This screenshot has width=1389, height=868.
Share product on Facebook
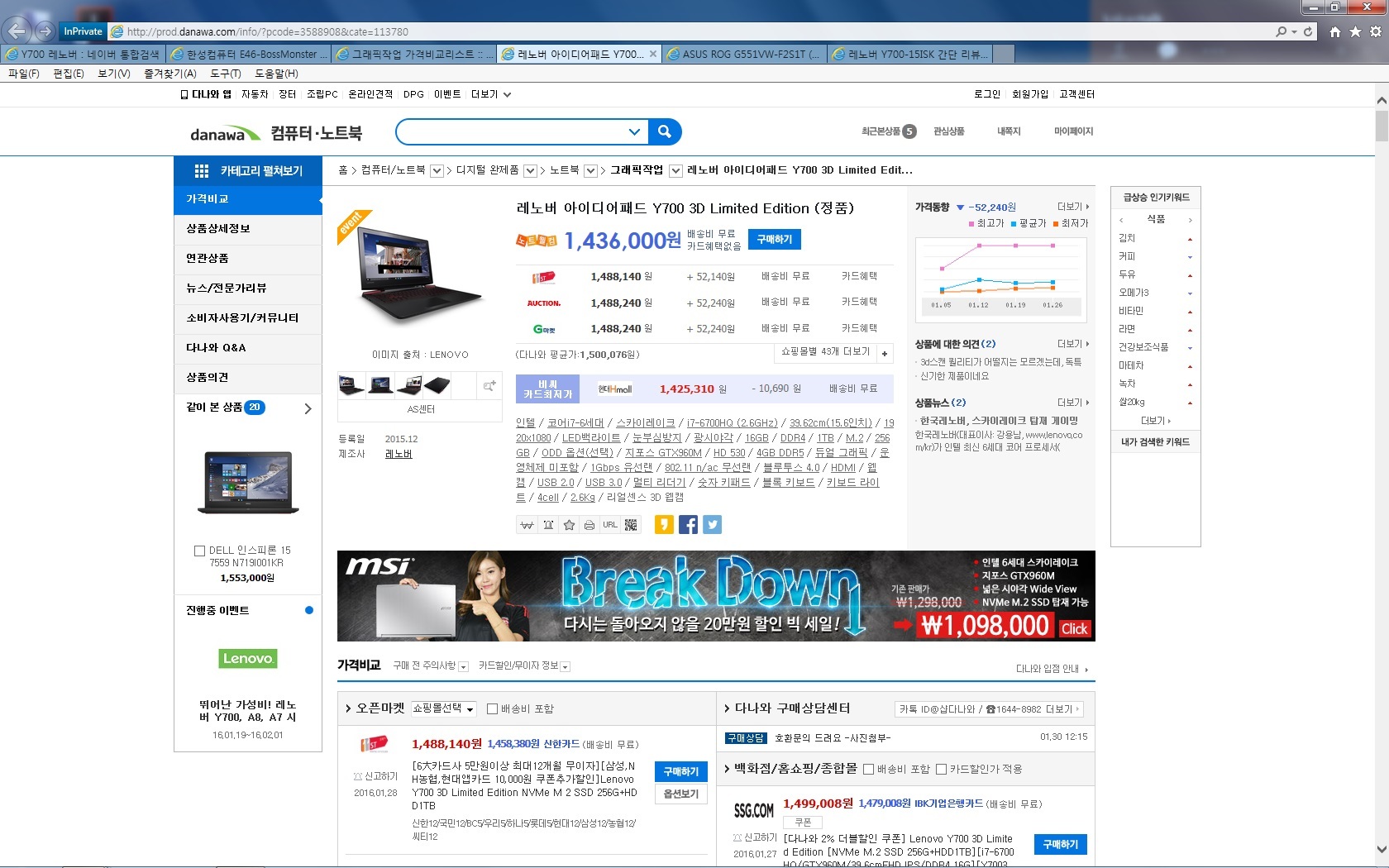tap(688, 525)
